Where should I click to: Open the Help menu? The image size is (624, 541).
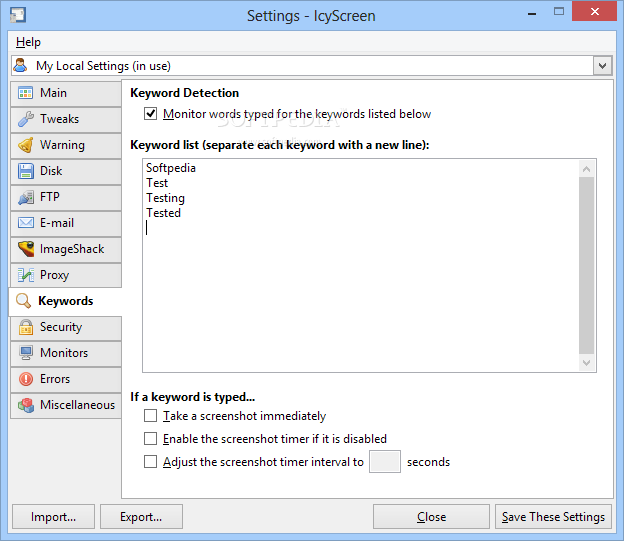pyautogui.click(x=28, y=42)
